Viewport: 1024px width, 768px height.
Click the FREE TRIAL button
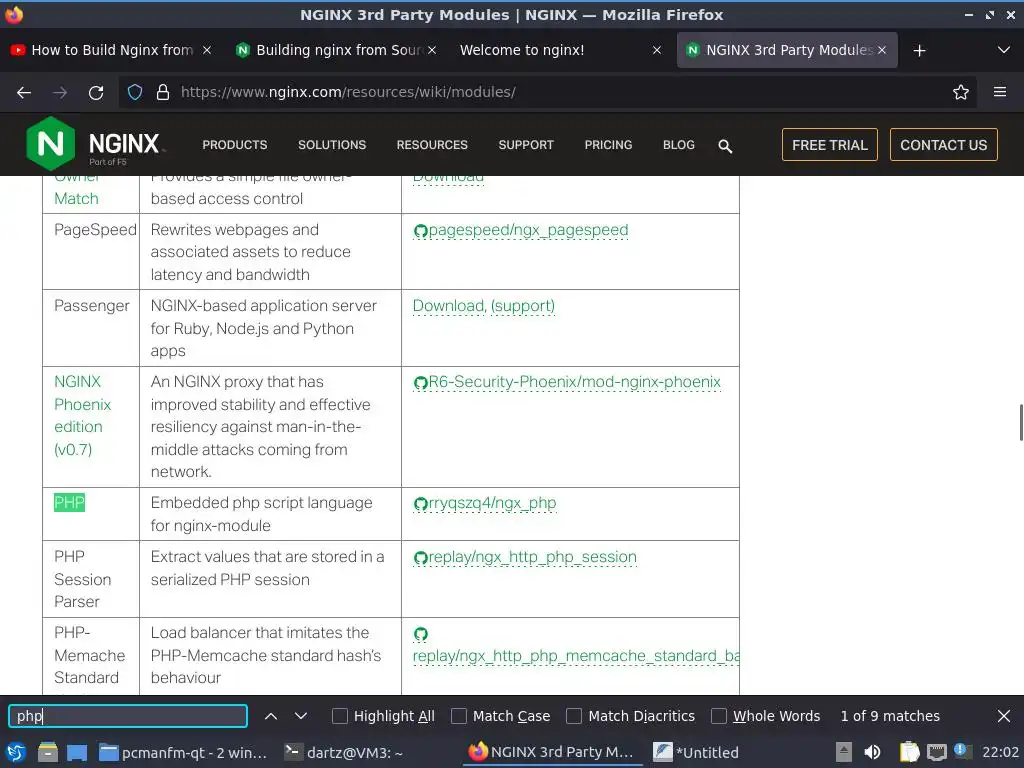829,145
